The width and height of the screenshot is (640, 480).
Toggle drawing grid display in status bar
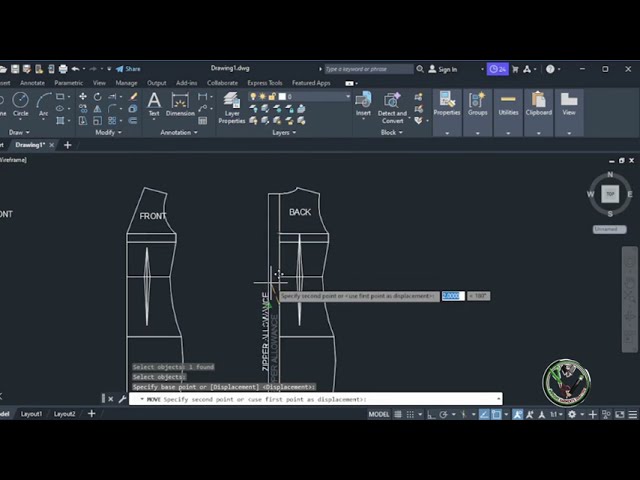click(x=398, y=414)
